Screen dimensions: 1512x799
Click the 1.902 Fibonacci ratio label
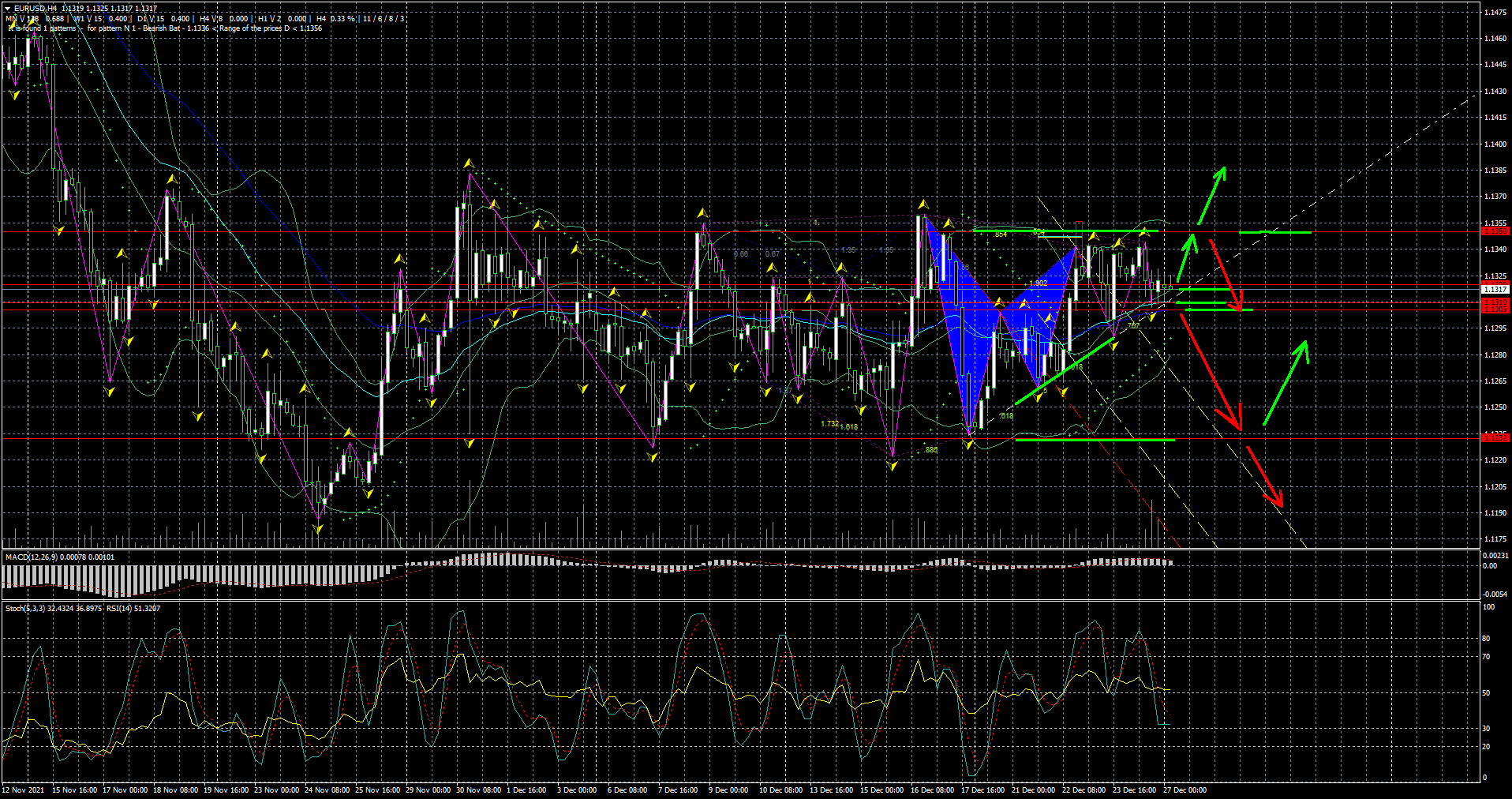[1039, 283]
